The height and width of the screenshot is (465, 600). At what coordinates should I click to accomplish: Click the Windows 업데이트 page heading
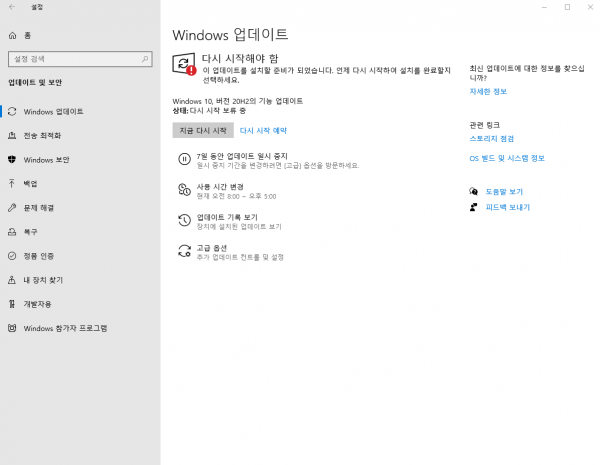tap(230, 35)
